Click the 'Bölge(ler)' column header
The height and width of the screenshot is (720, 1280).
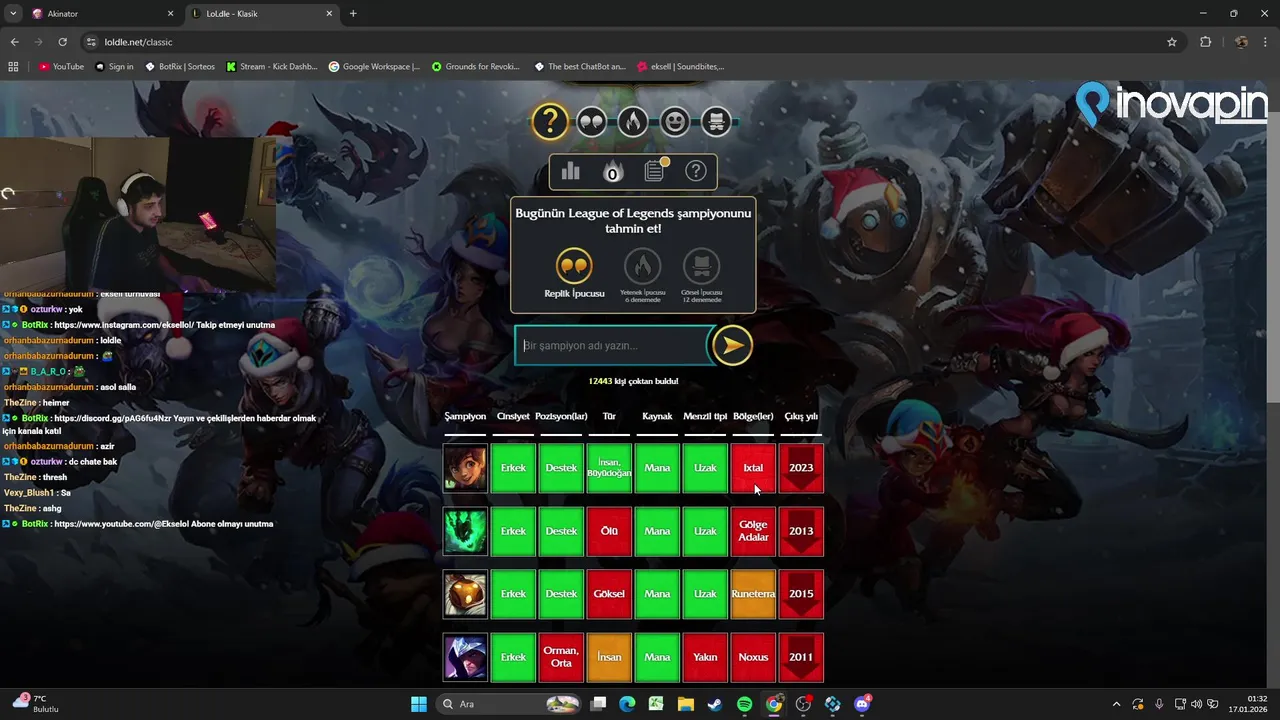tap(753, 416)
